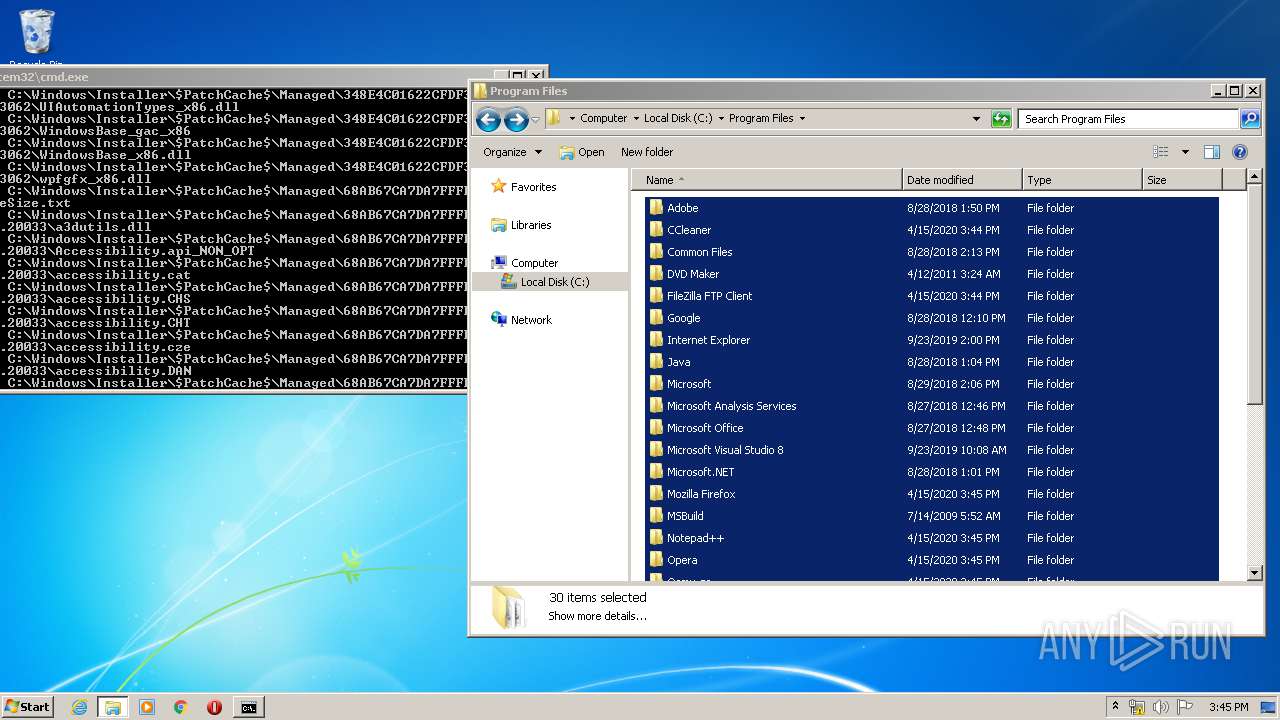Select Favorites in the navigation pane
The image size is (1280, 720).
pyautogui.click(x=533, y=187)
